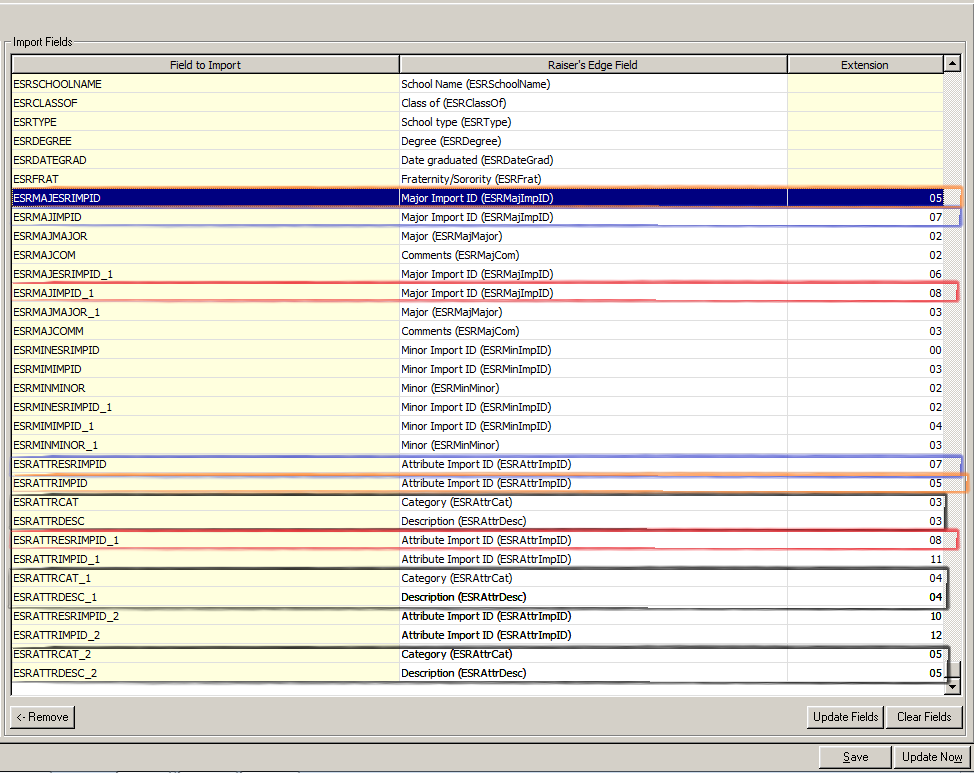Select the ESRDATEGRAD field
Screen dimensions: 974x773
pos(205,160)
